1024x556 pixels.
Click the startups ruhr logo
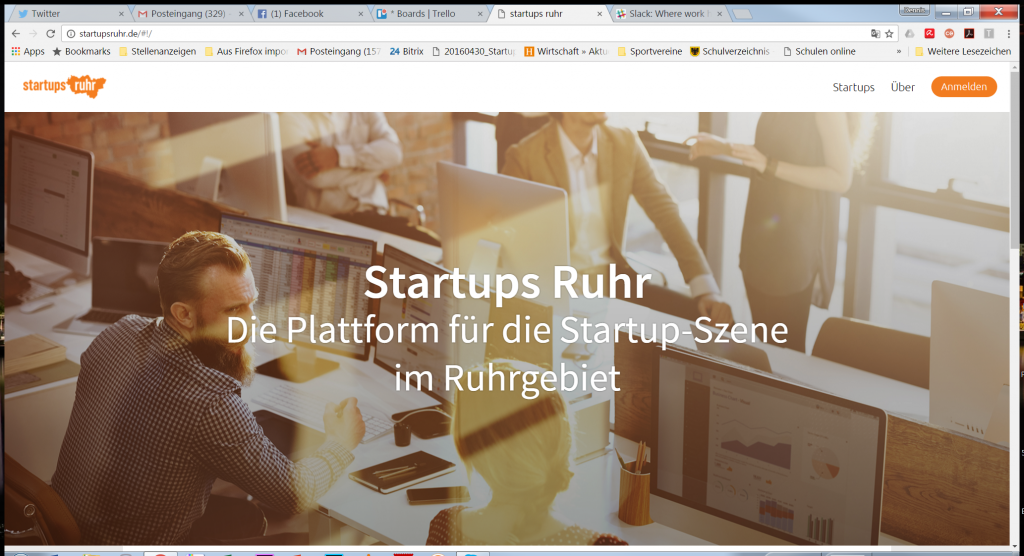(64, 86)
